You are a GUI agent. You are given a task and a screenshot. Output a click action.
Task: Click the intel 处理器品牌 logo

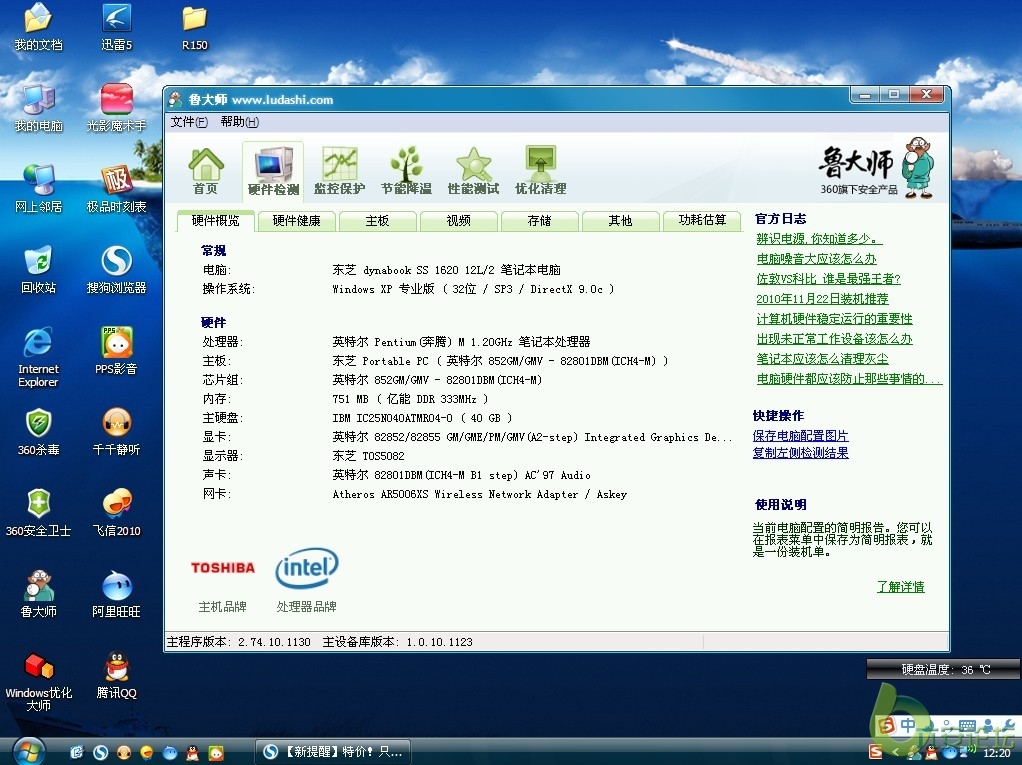tap(307, 568)
